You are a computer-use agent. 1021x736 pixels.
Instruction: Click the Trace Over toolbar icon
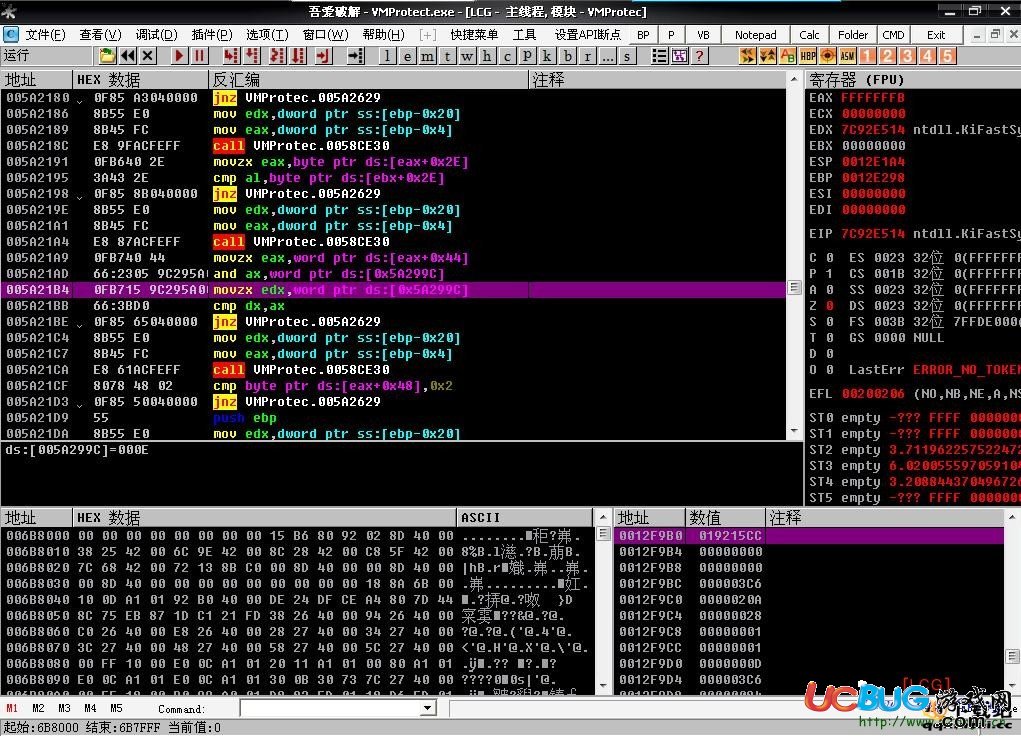(x=298, y=56)
